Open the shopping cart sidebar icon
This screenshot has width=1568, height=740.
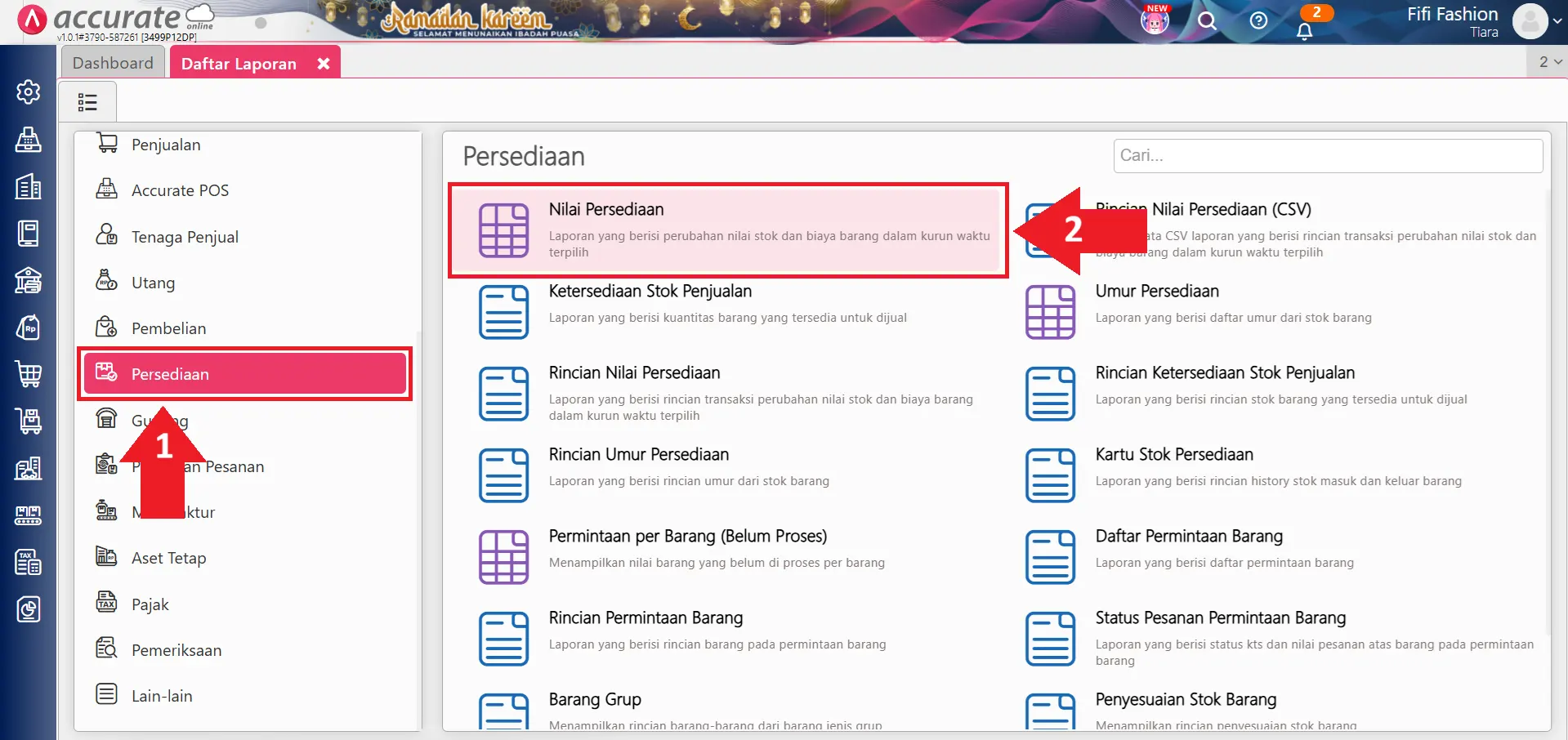coord(29,374)
